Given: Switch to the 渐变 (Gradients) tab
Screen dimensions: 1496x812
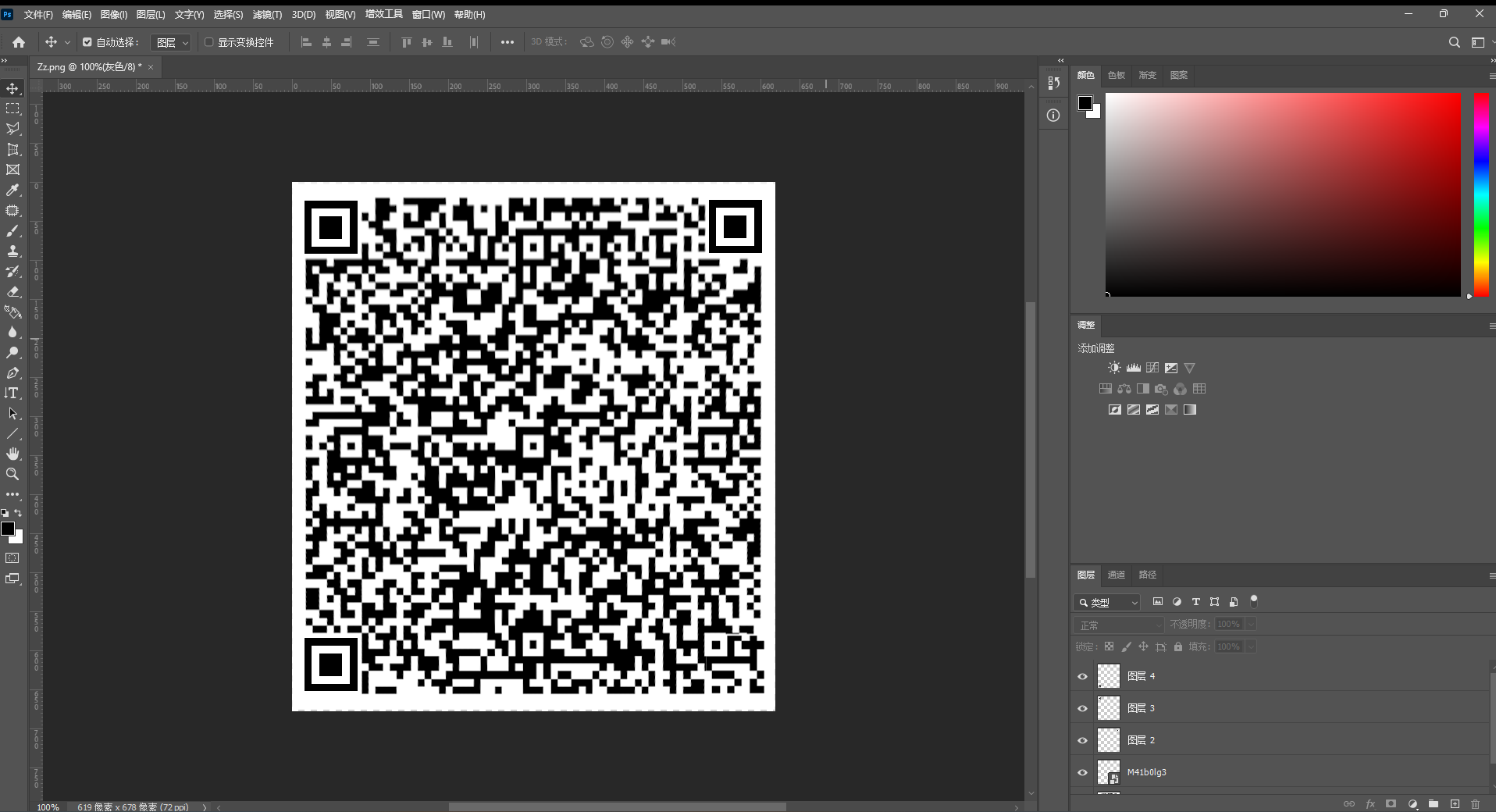Looking at the screenshot, I should click(x=1148, y=75).
